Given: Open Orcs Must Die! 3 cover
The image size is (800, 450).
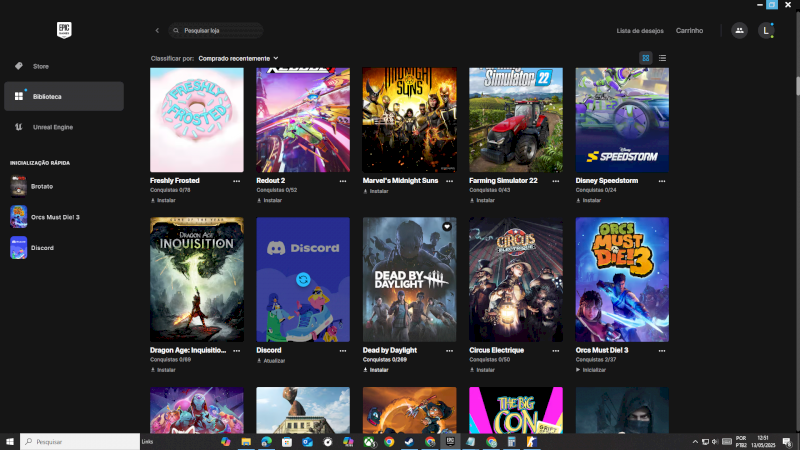Looking at the screenshot, I should [622, 280].
